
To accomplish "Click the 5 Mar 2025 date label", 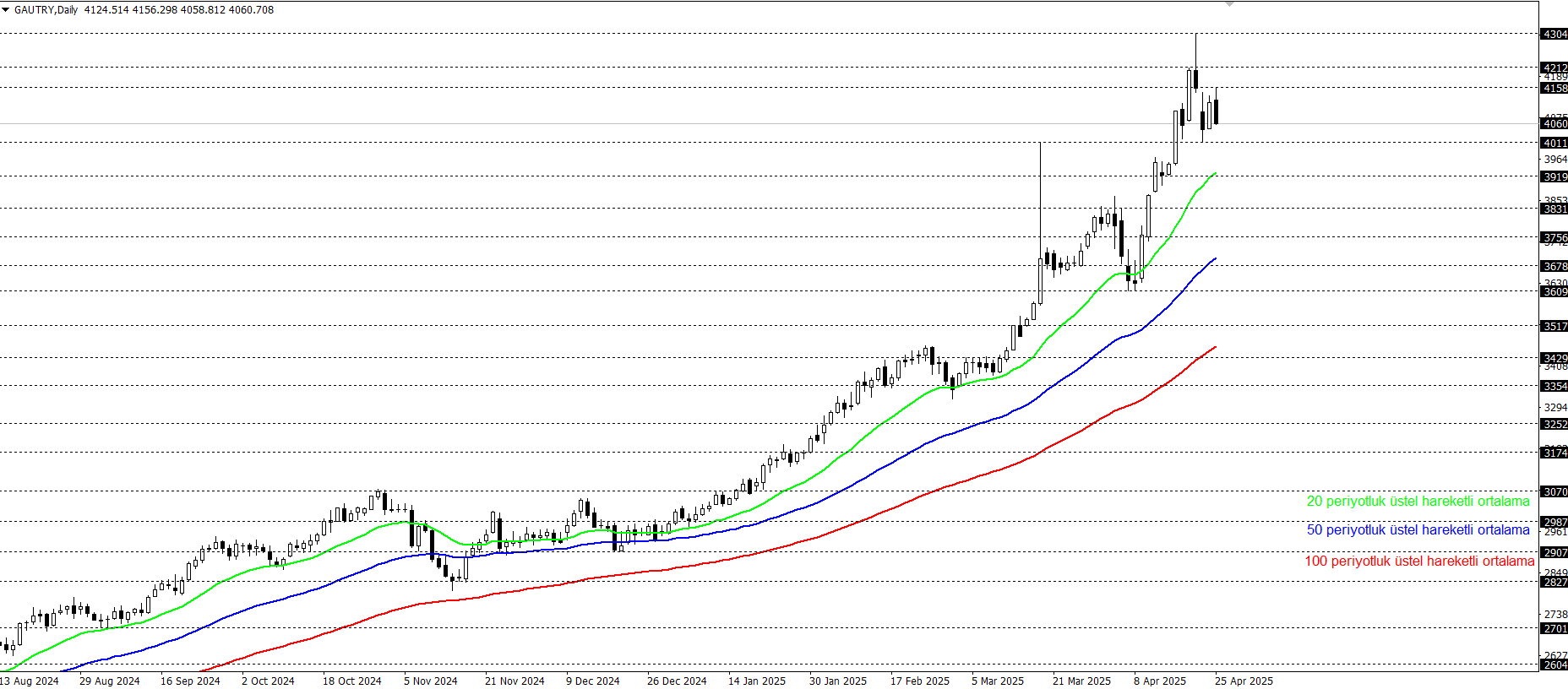I will [x=998, y=681].
